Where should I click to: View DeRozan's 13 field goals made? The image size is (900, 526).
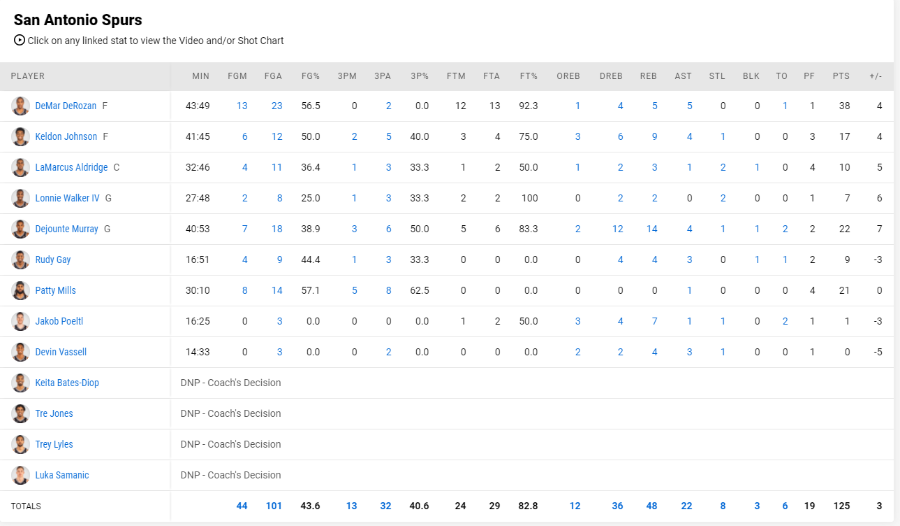(242, 106)
